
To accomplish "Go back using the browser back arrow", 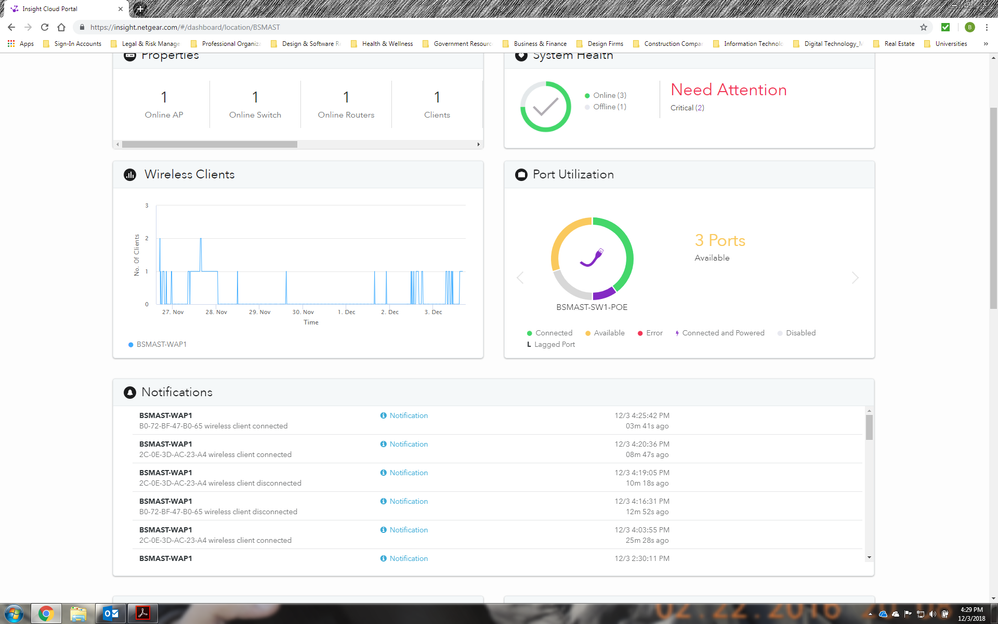I will click(11, 27).
